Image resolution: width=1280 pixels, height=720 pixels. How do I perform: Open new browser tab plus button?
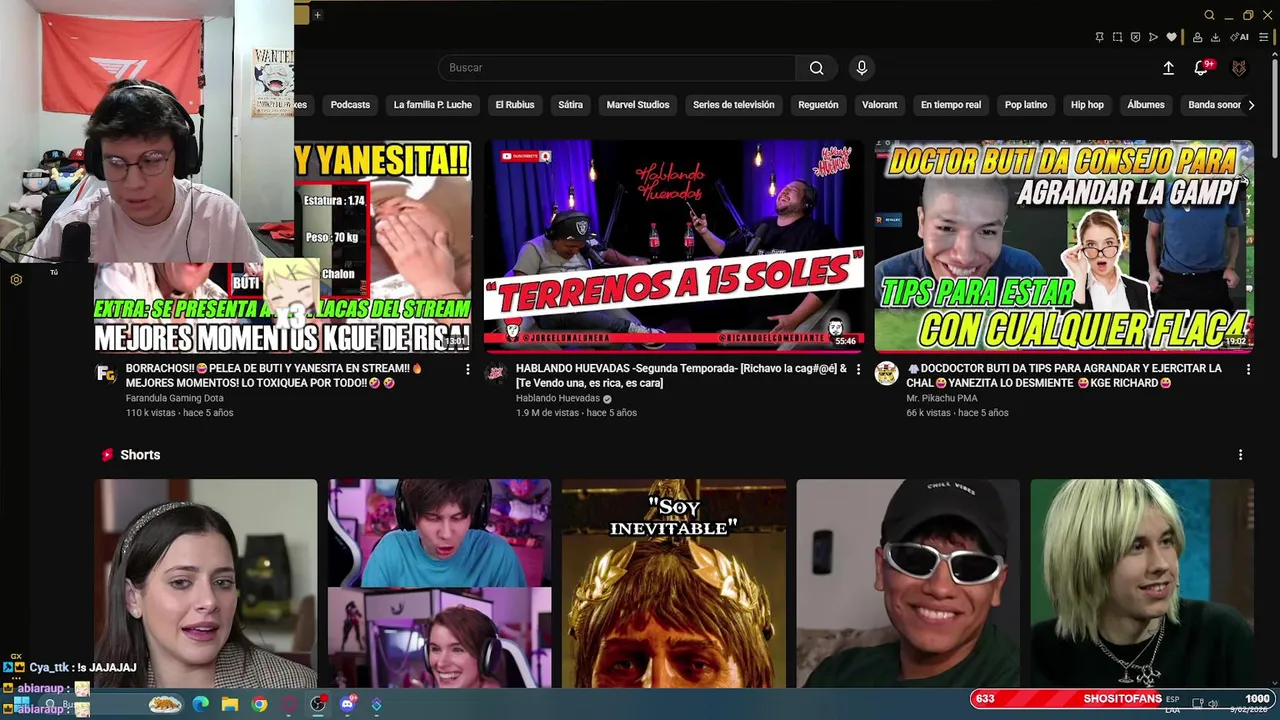(x=317, y=15)
